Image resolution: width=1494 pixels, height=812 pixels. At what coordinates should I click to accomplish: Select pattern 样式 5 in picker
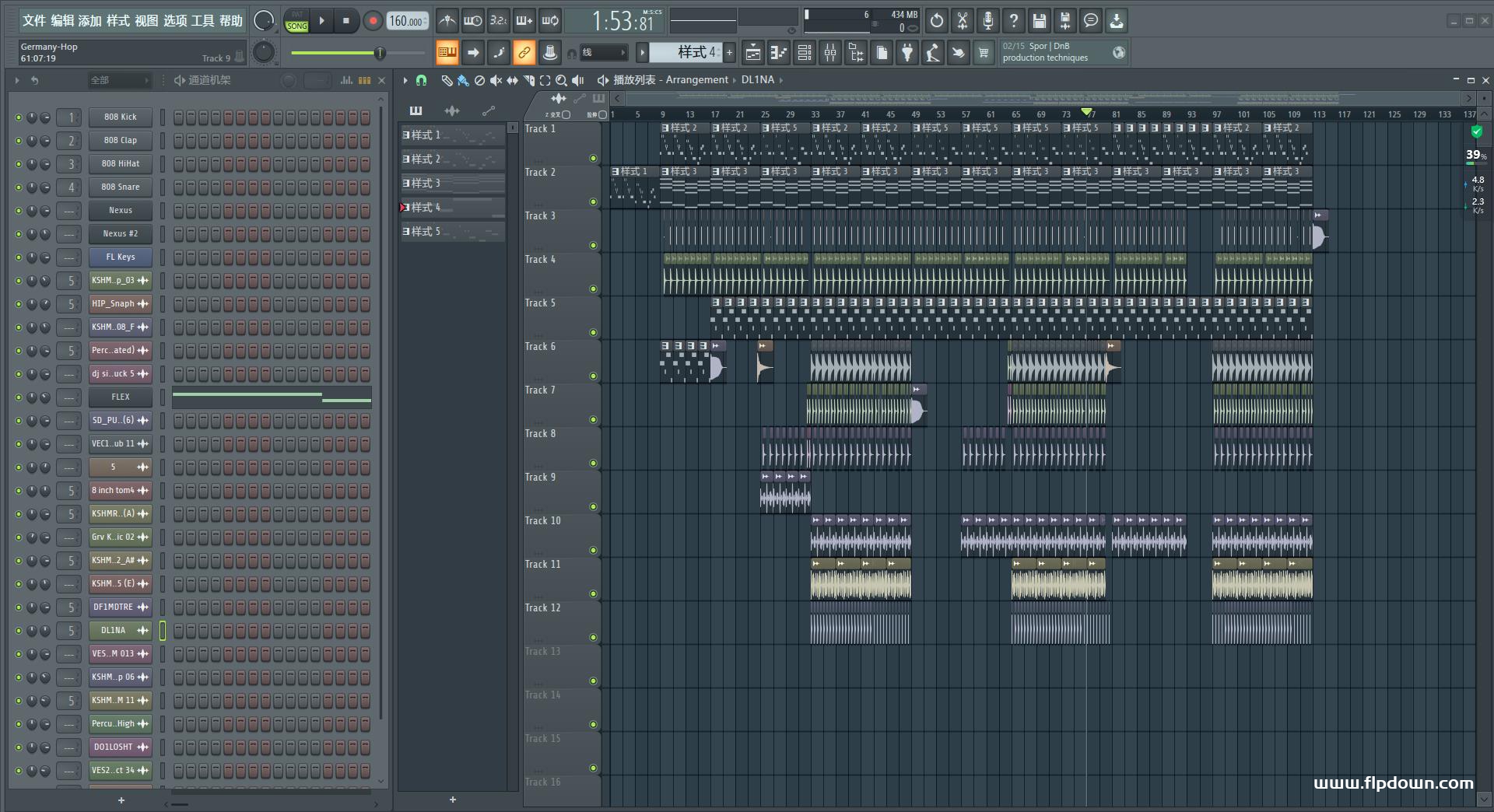point(453,232)
